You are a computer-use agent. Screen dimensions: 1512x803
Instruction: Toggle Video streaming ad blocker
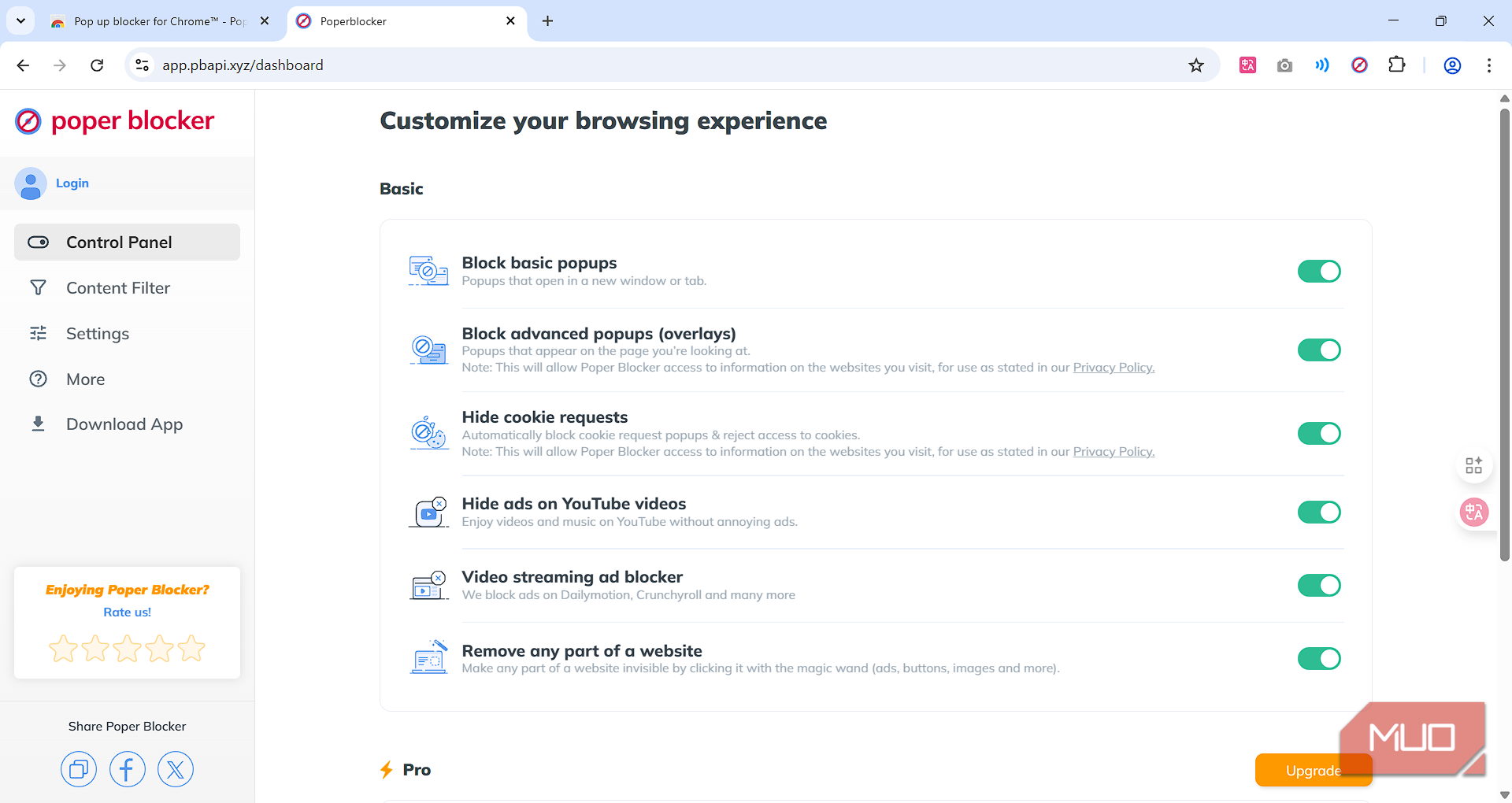point(1319,586)
